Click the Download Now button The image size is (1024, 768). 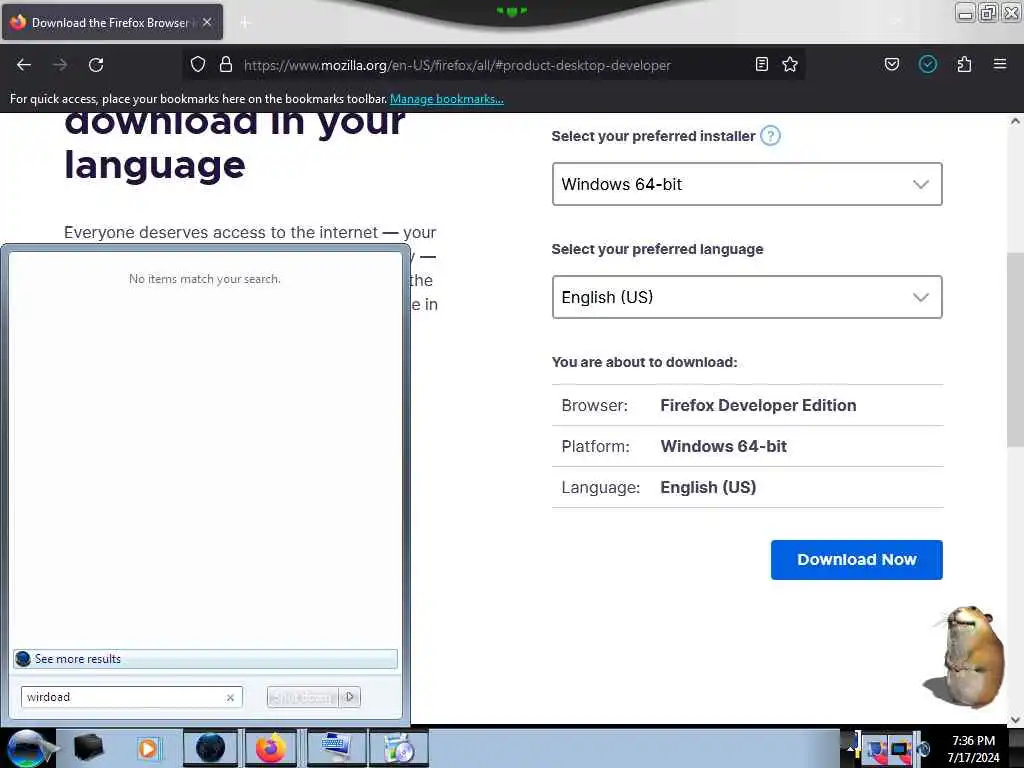(x=857, y=560)
